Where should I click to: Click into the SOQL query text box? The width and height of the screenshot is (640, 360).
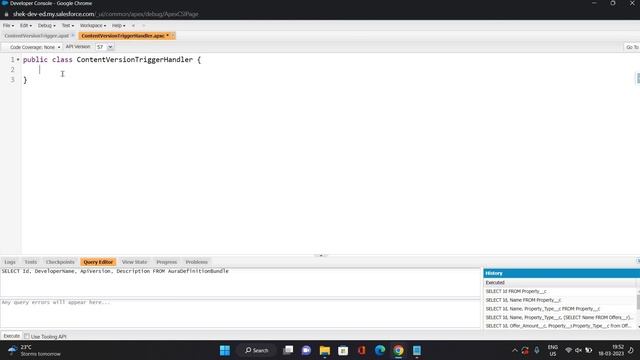(x=240, y=282)
